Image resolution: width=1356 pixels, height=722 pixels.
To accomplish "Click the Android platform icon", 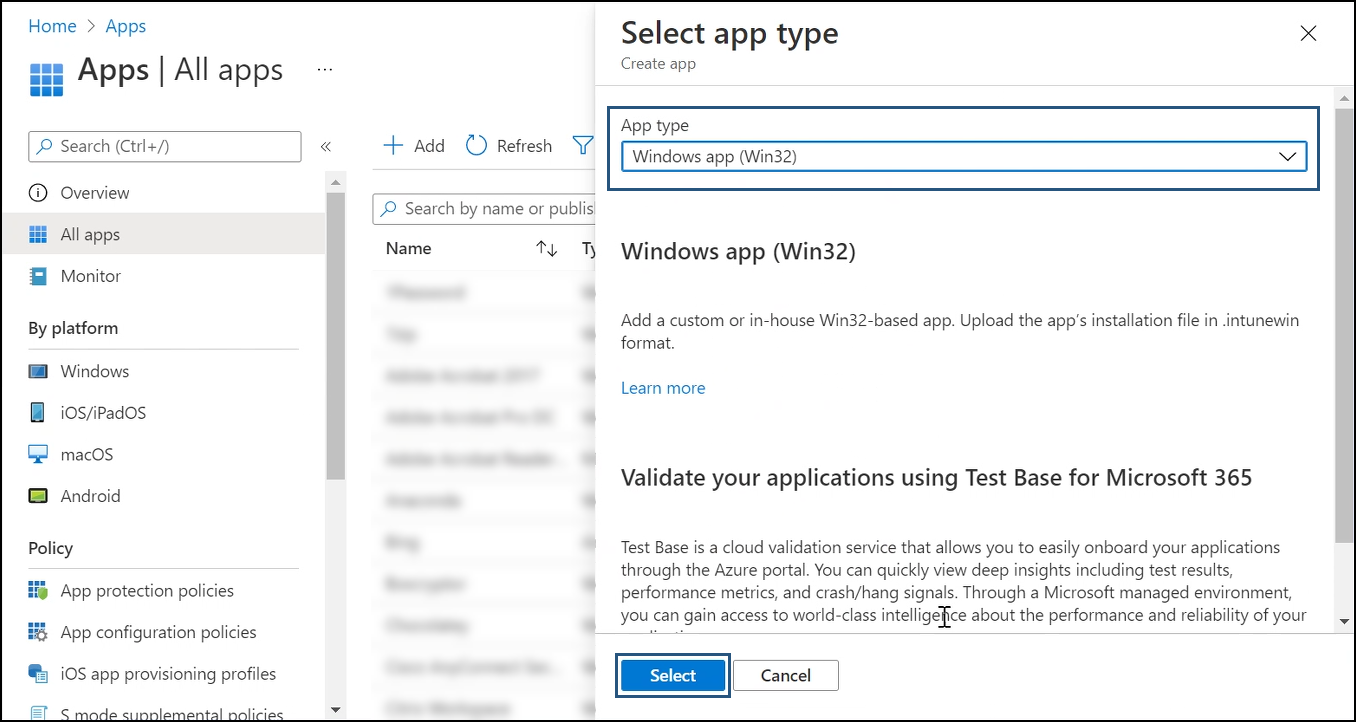I will coord(38,496).
